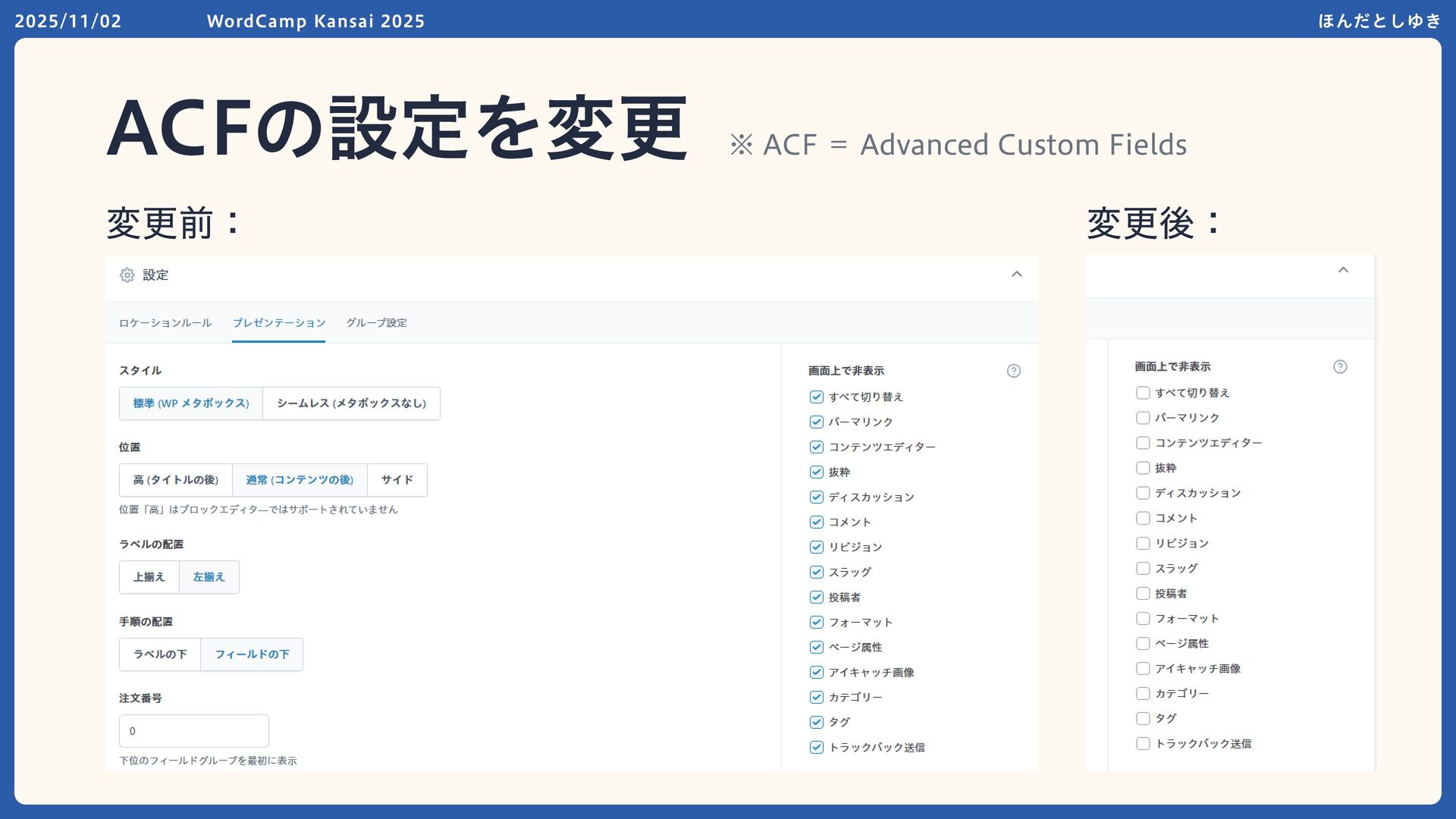Collapse the 設定 panel with chevron

click(1017, 274)
